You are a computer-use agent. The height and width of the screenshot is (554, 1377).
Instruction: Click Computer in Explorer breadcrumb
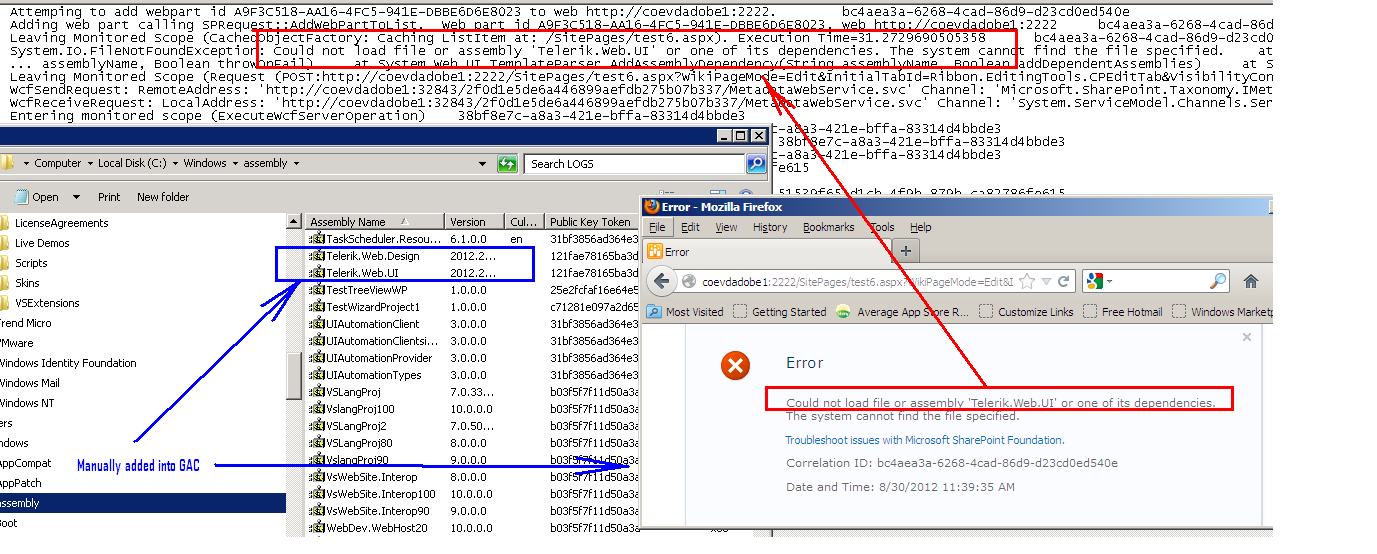point(58,163)
